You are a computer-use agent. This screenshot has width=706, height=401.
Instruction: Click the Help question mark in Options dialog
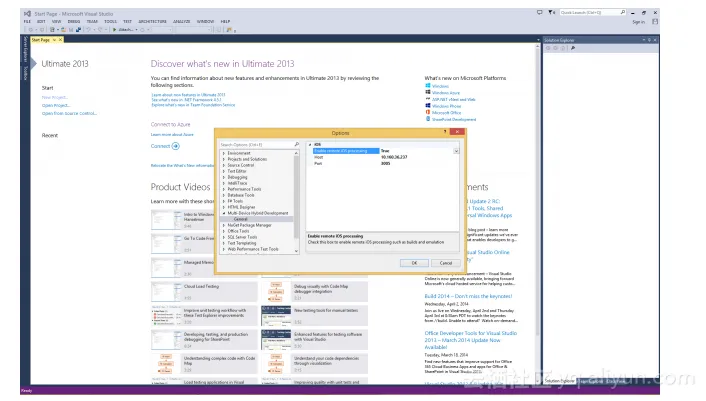pyautogui.click(x=446, y=132)
